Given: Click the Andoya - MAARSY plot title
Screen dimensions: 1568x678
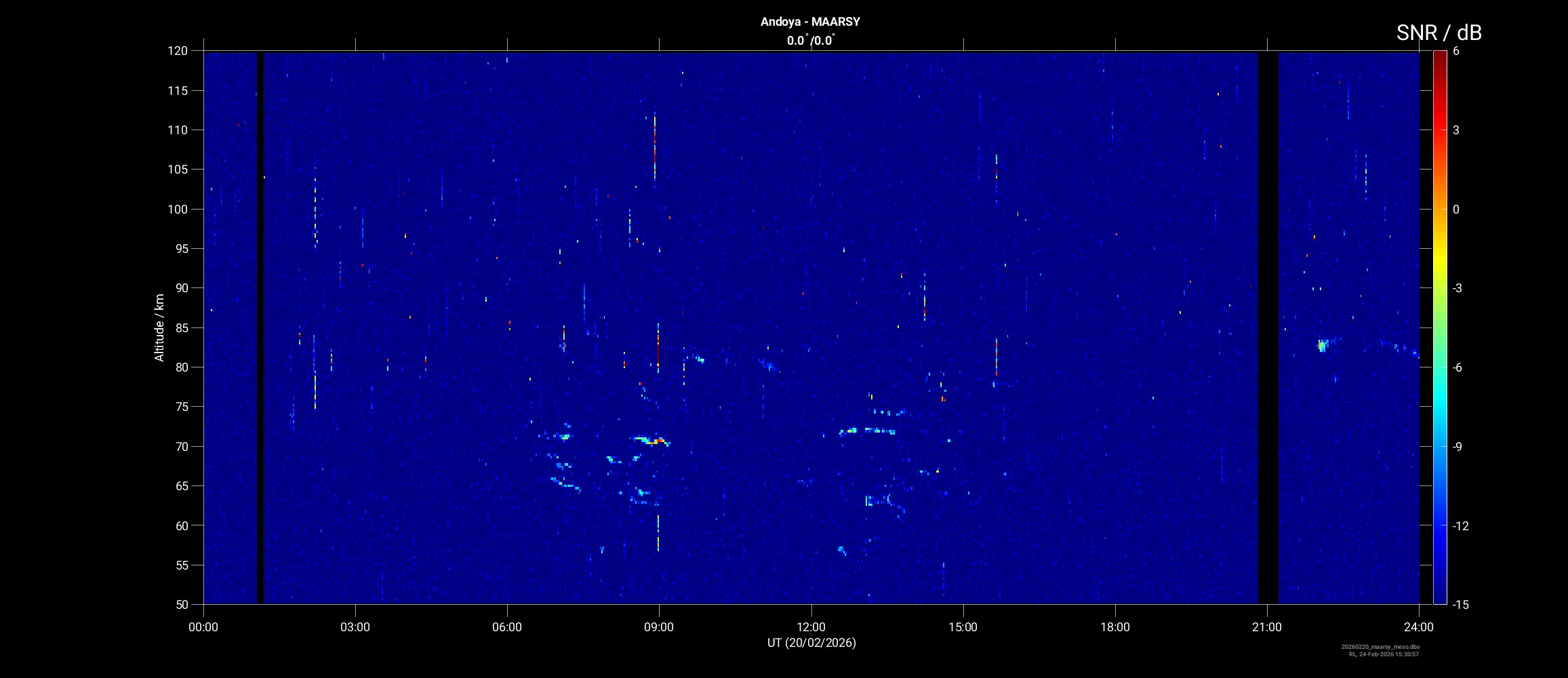Looking at the screenshot, I should pyautogui.click(x=810, y=22).
